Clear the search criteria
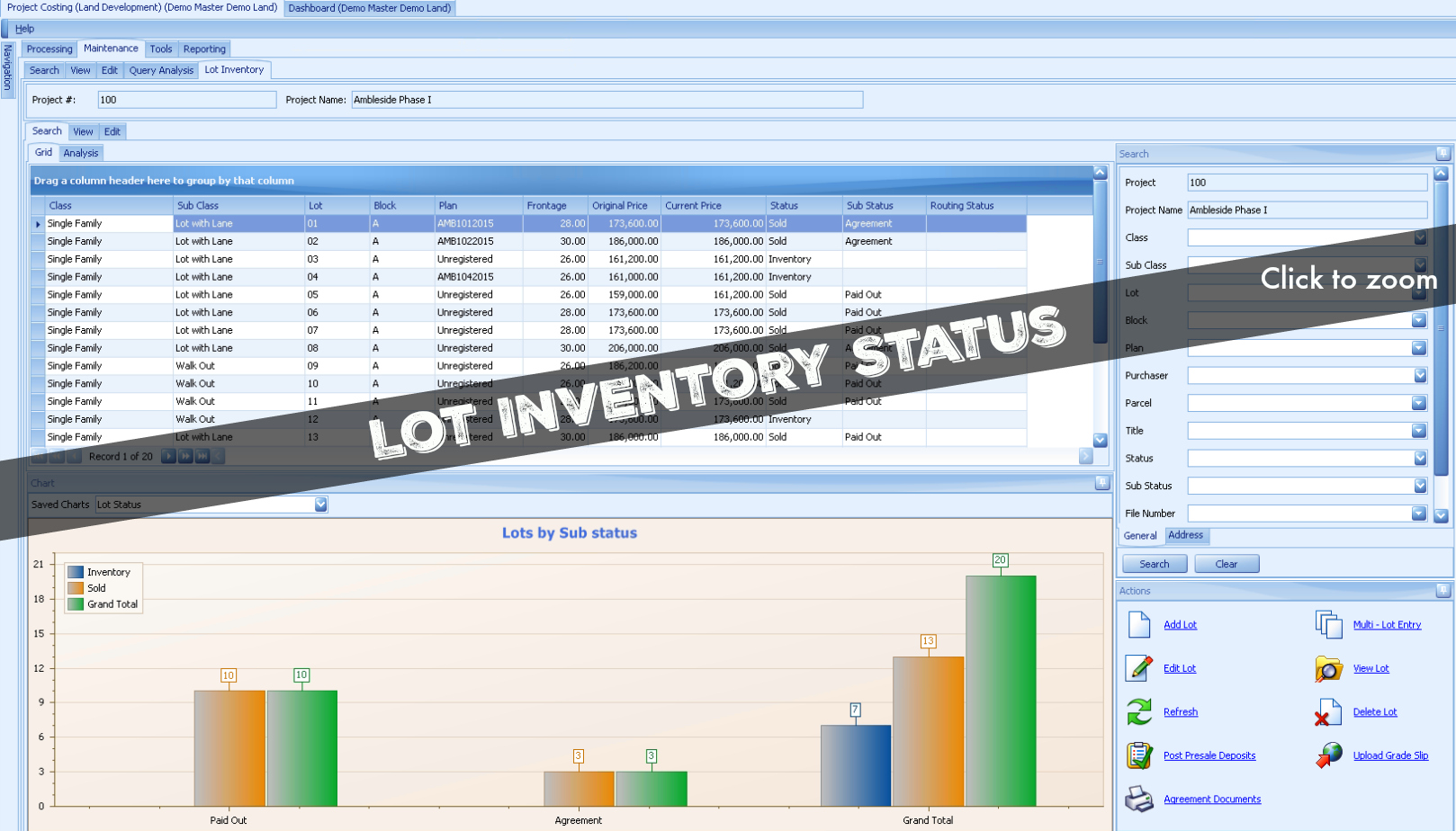This screenshot has width=1456, height=831. pos(1226,563)
